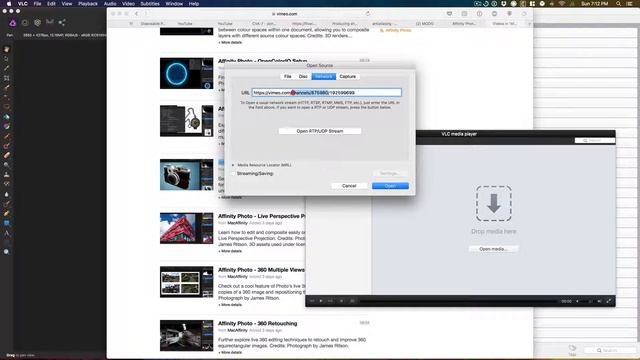Switch to the Photo persona icon
Screen dimensions: 640x360
point(13,23)
